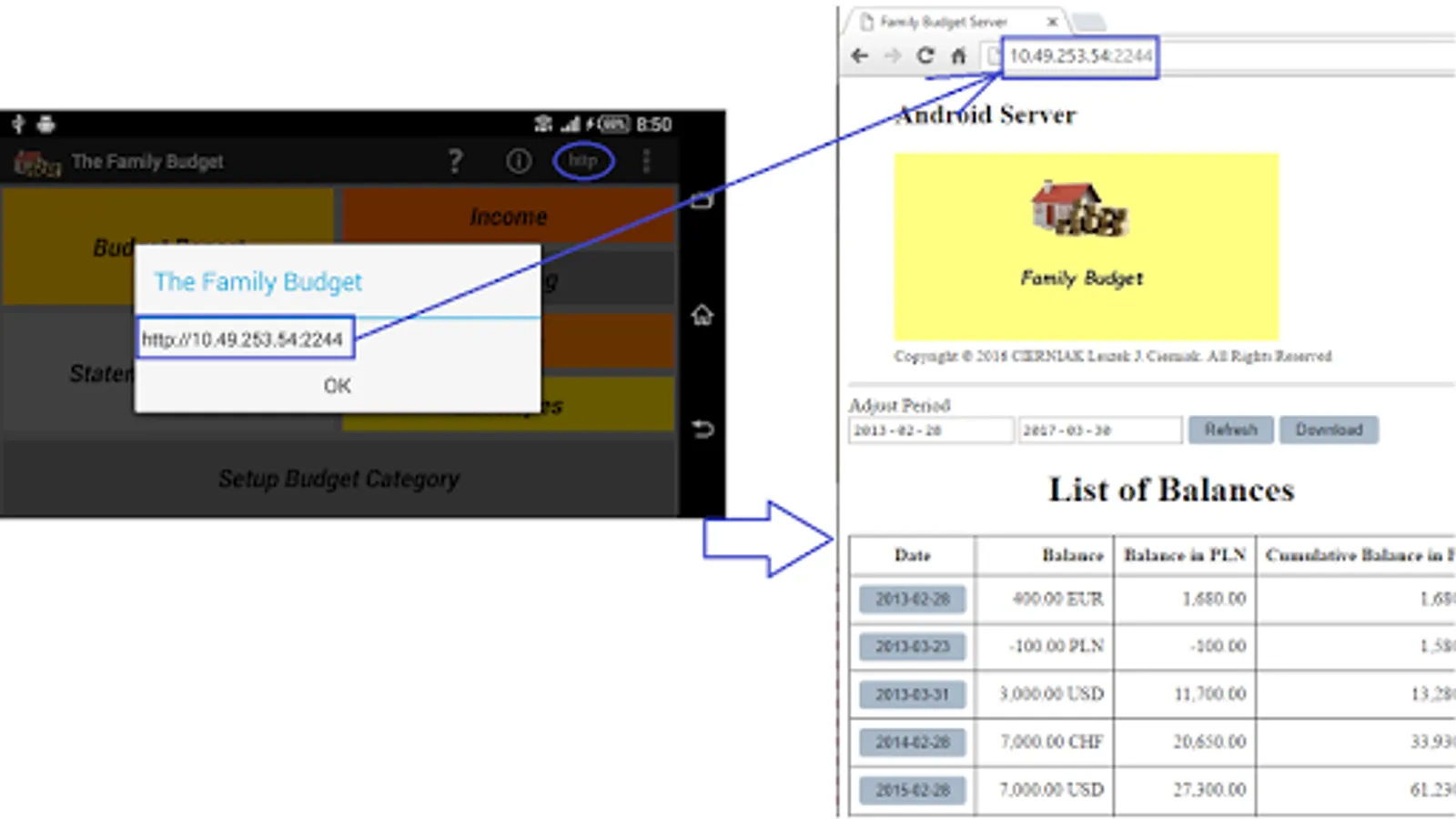Tap The Family Budget app bar title
Screen dimensions: 1456x819
pyautogui.click(x=147, y=162)
